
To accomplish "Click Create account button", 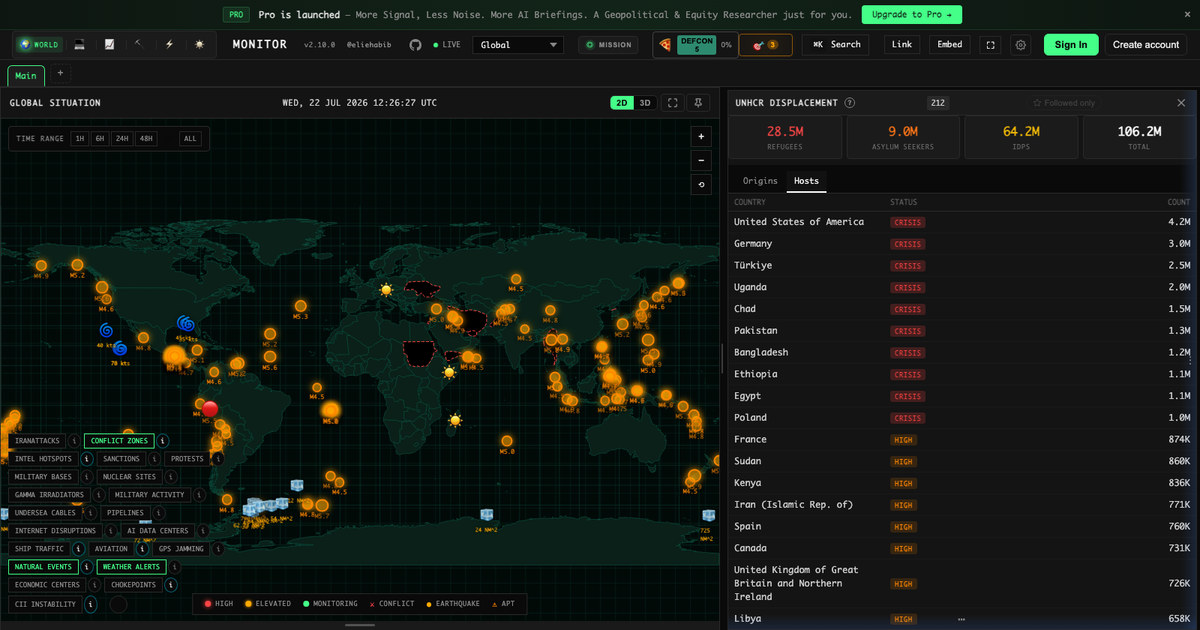I will point(1146,45).
